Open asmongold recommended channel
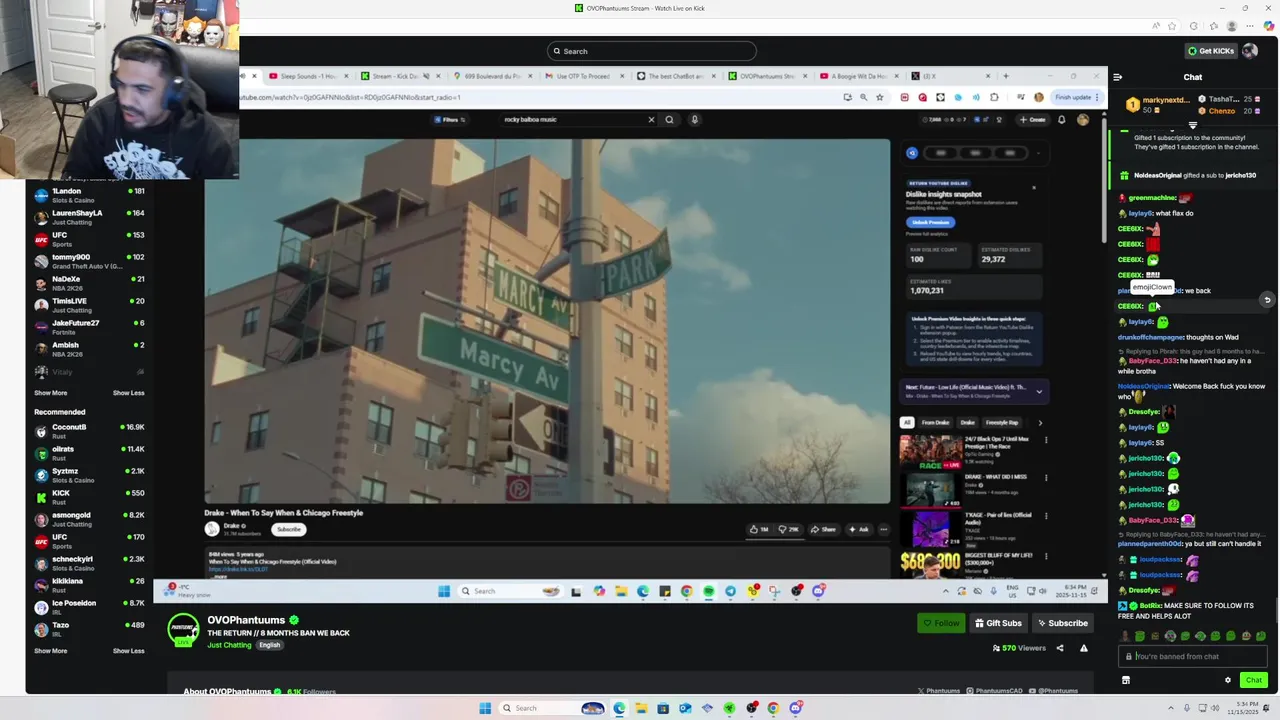This screenshot has width=1280, height=720. (x=90, y=519)
